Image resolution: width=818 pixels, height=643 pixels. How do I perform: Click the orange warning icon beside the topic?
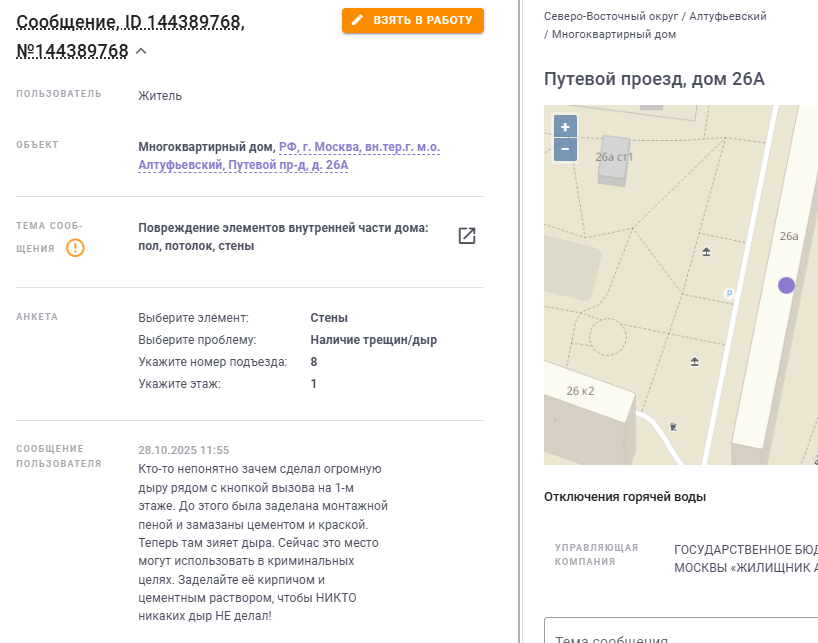coord(75,247)
